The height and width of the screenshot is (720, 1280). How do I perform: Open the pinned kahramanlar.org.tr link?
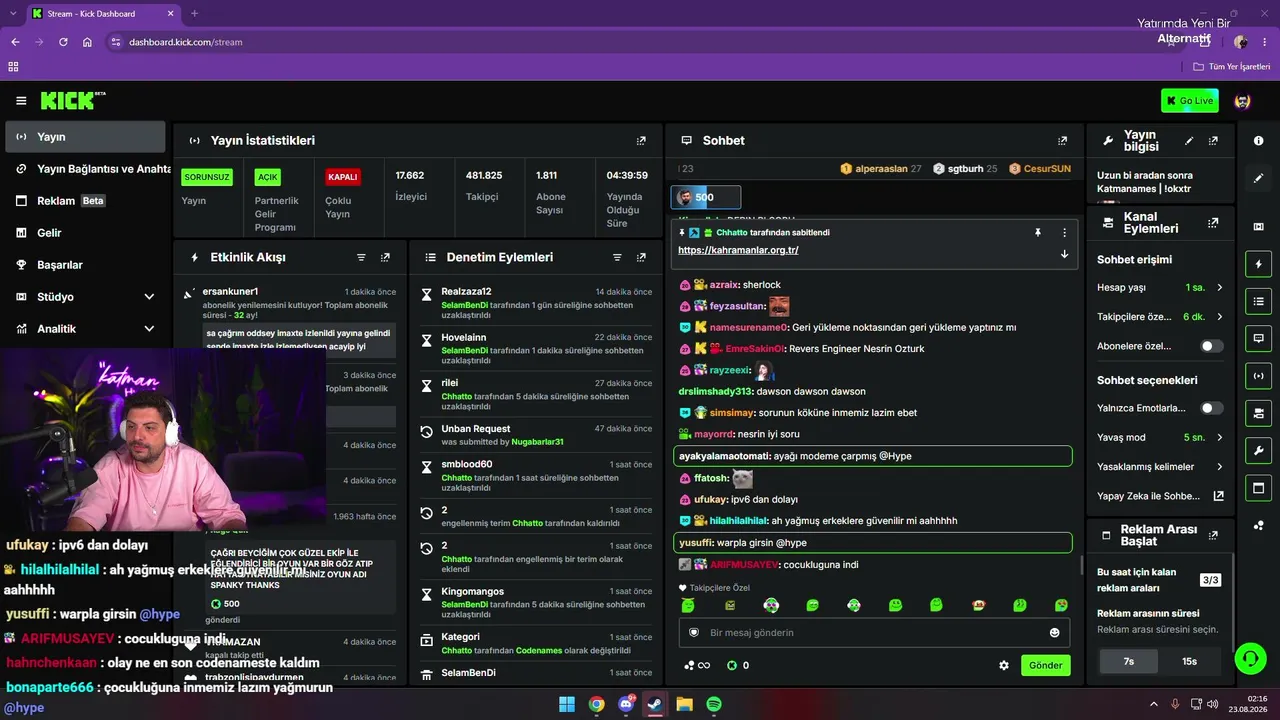pyautogui.click(x=738, y=250)
